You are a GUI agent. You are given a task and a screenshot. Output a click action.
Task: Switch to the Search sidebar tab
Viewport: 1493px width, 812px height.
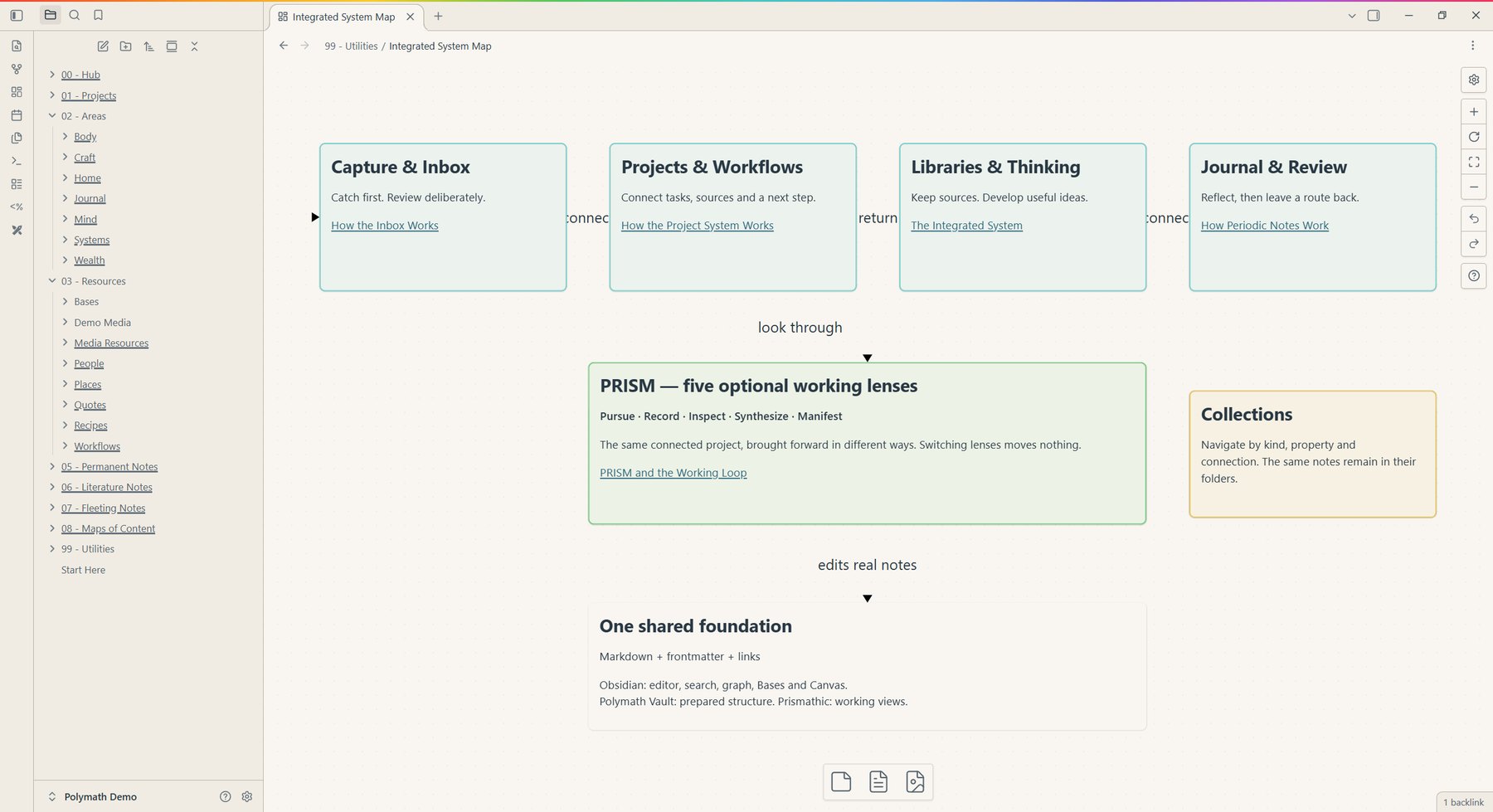tap(75, 15)
